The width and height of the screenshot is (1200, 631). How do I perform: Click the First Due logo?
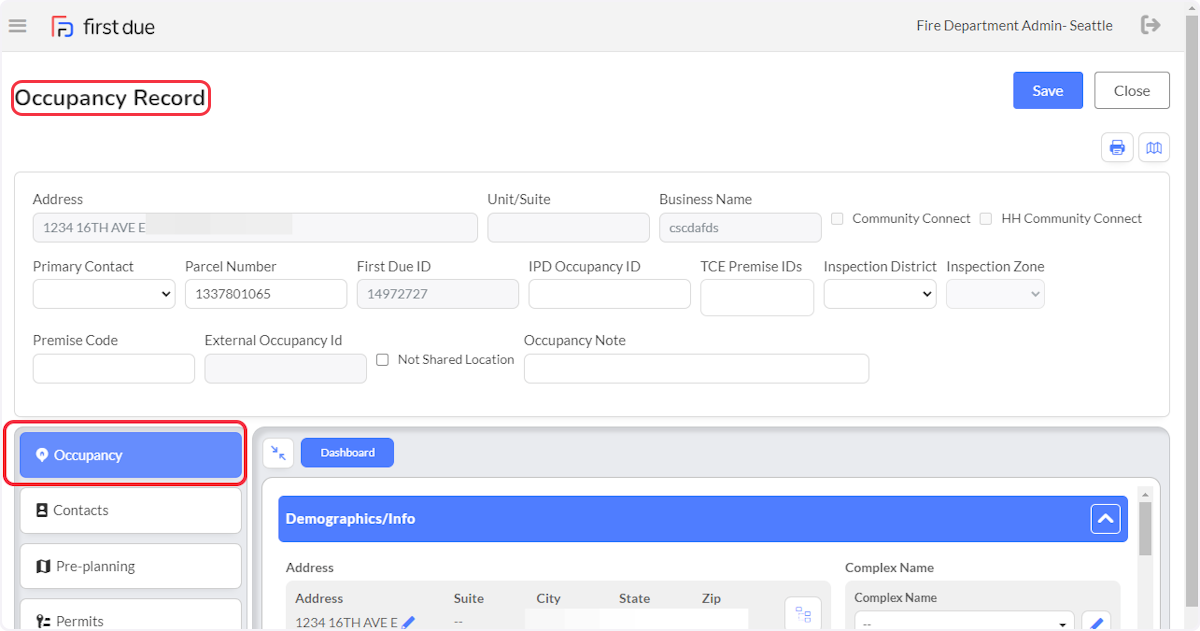click(103, 27)
